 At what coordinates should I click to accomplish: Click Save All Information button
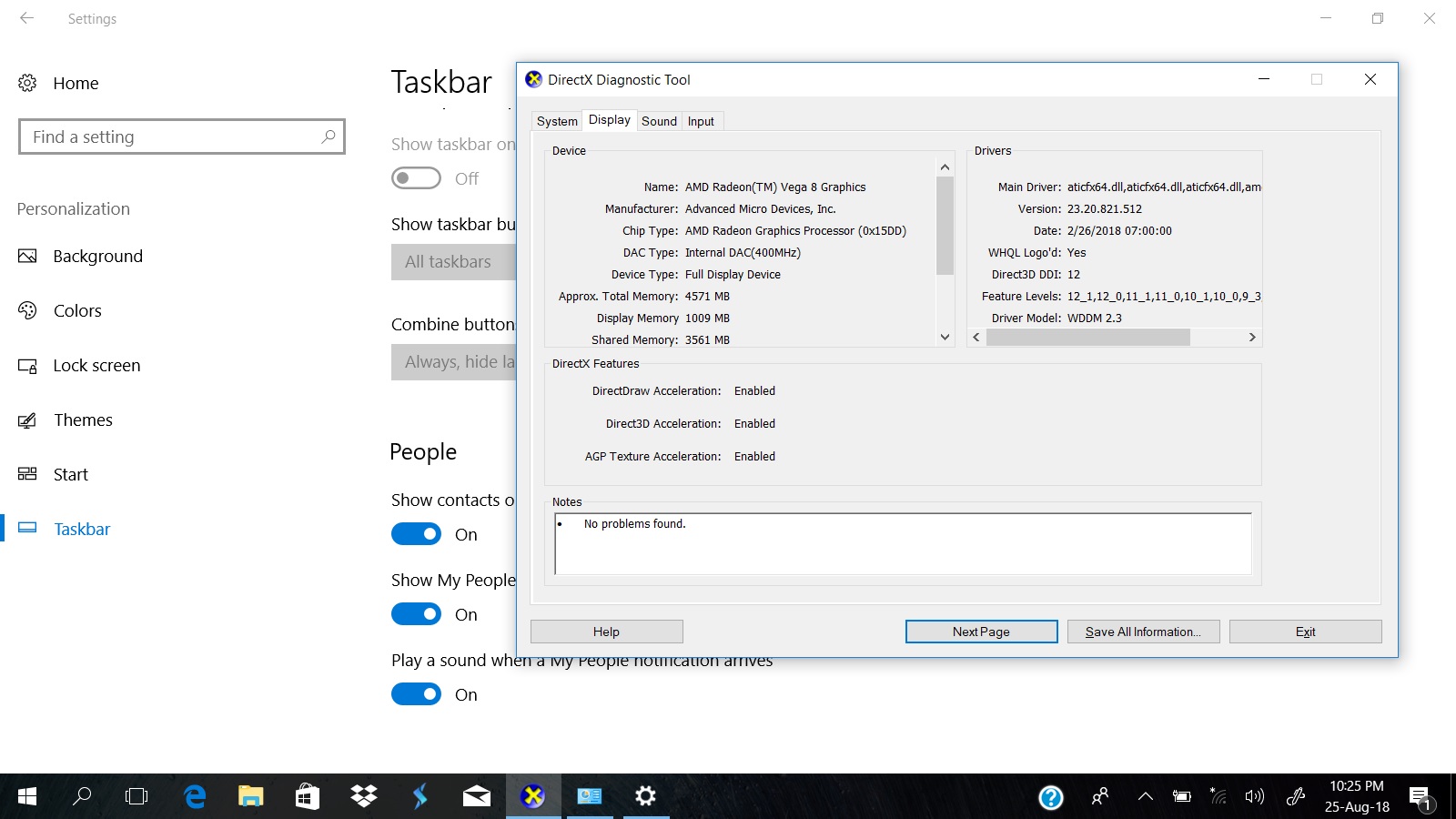tap(1143, 632)
